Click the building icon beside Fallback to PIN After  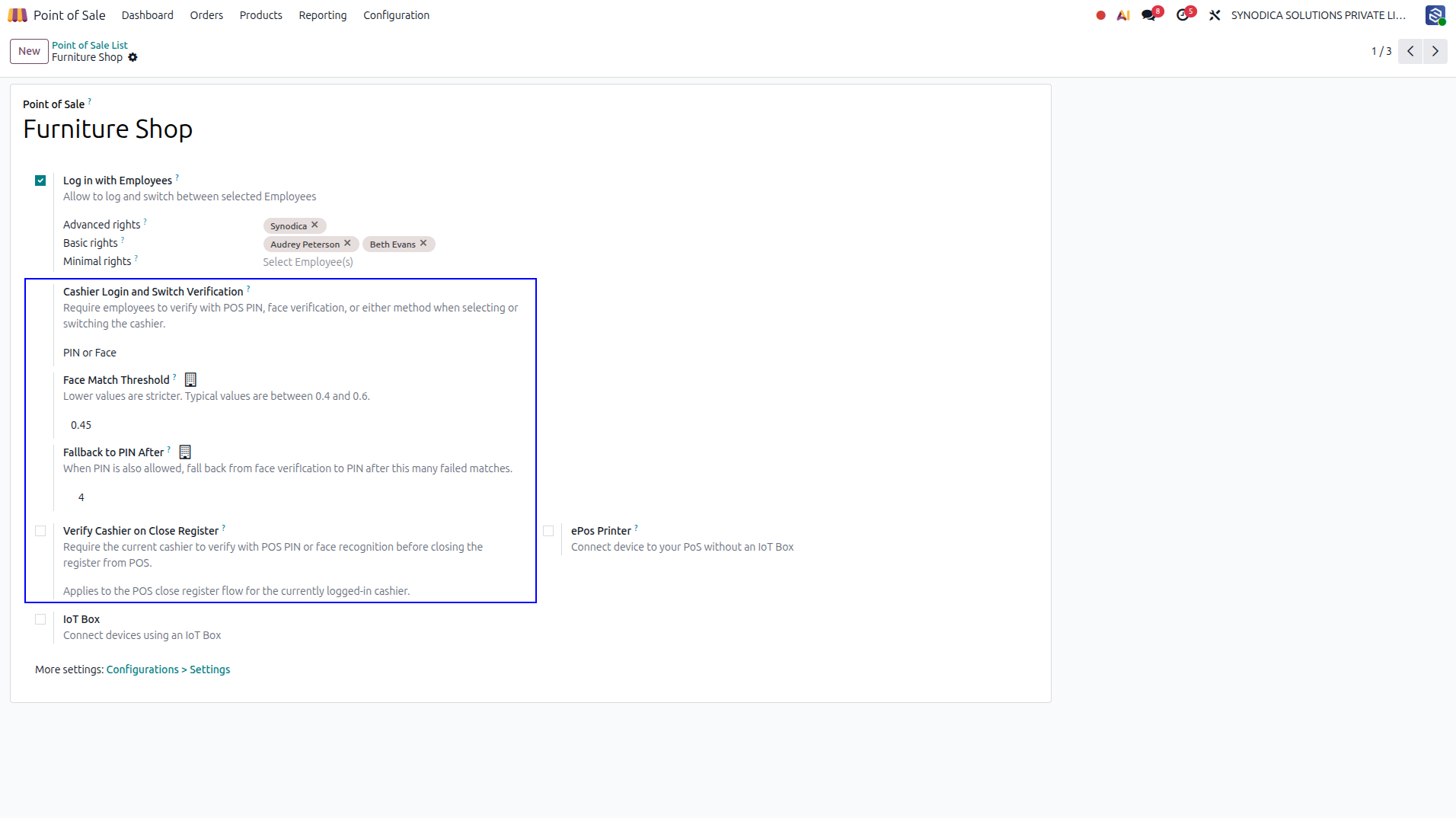click(x=185, y=452)
